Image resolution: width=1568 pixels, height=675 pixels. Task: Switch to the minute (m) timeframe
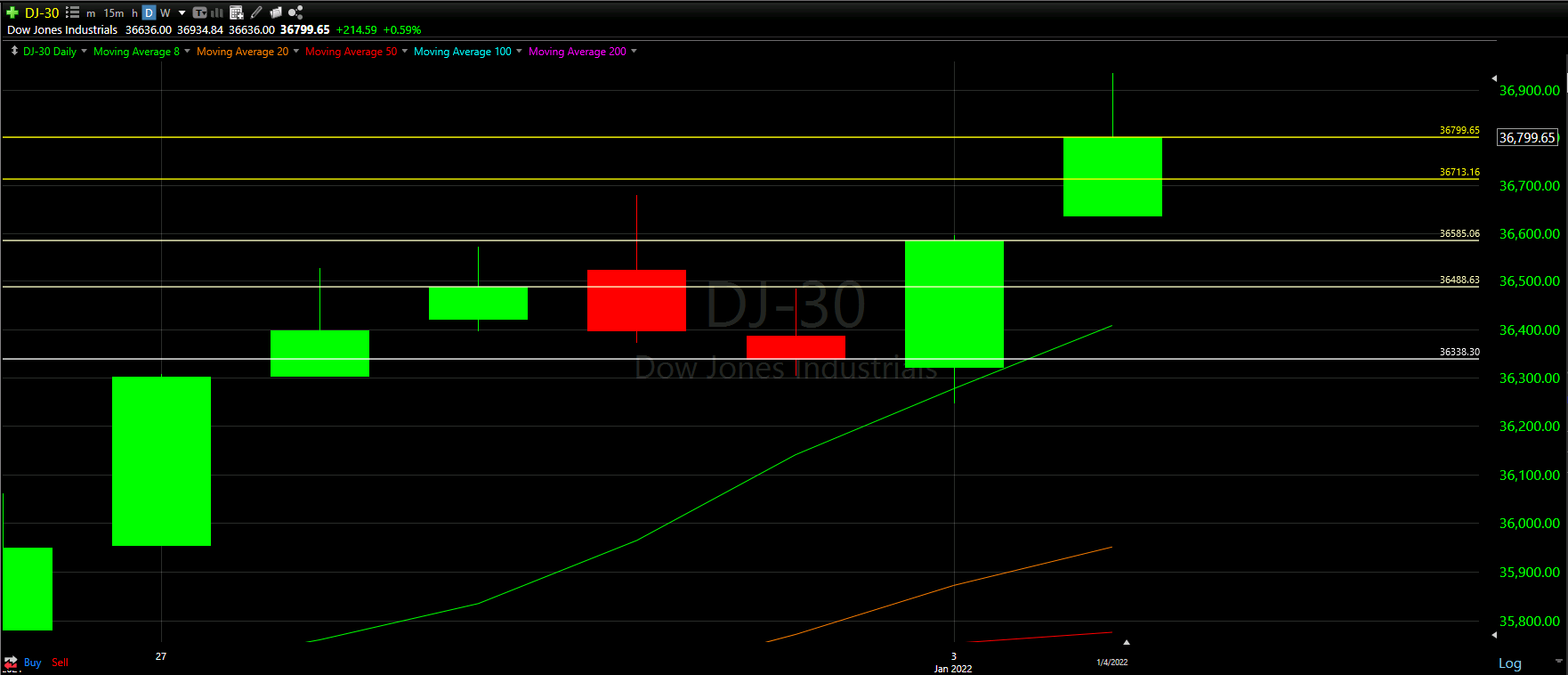pyautogui.click(x=91, y=13)
